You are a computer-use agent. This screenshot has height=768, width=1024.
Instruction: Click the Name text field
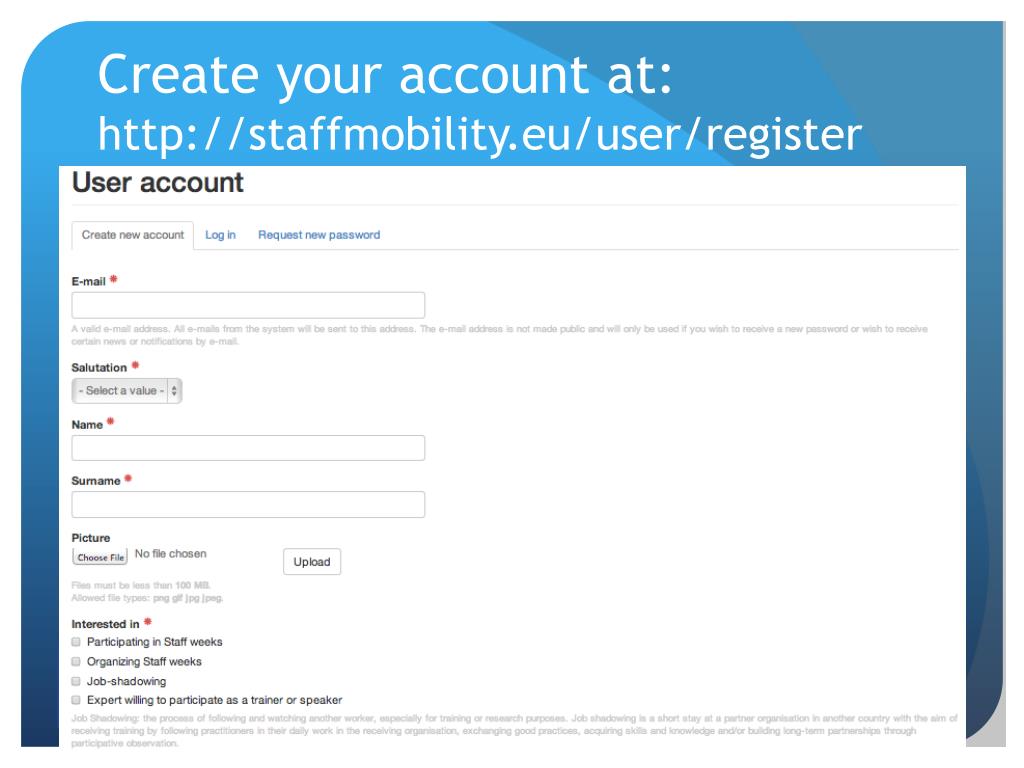[248, 448]
